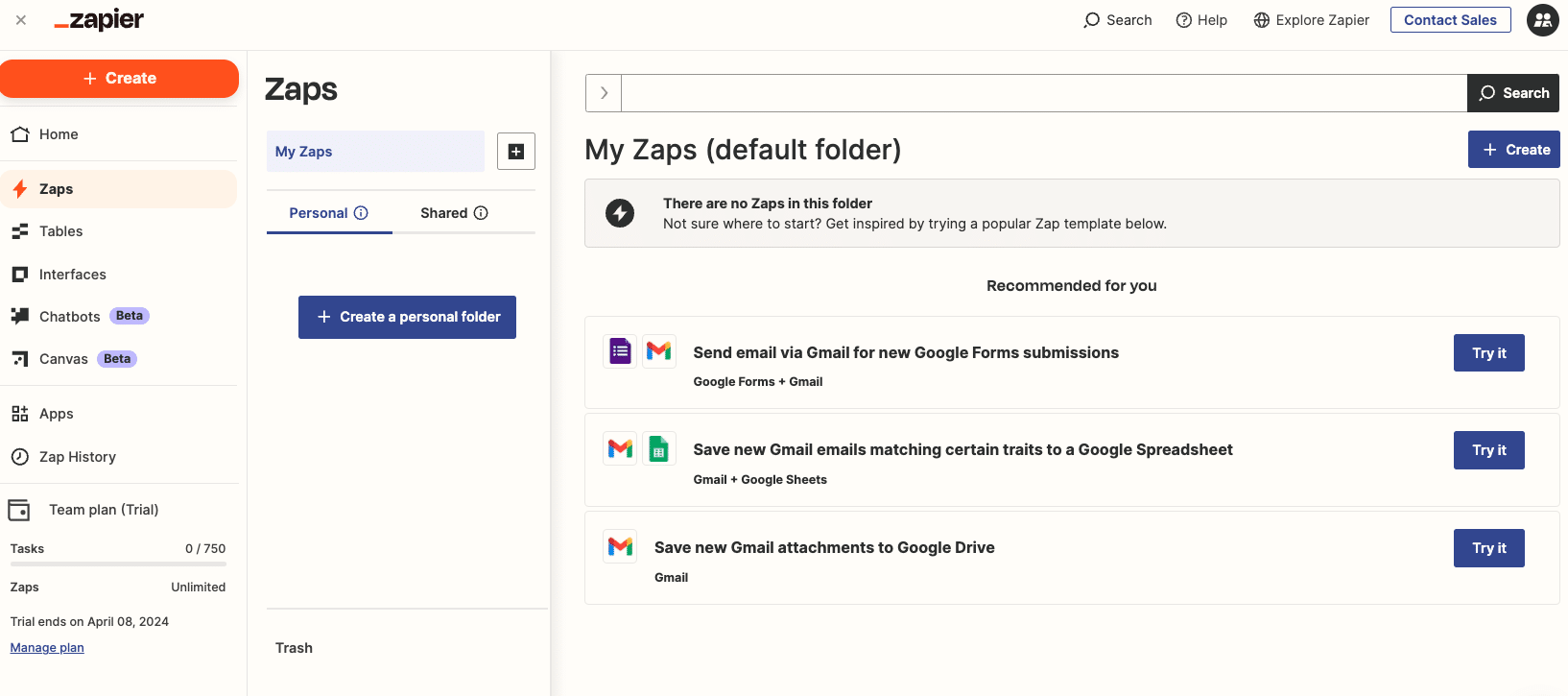Open the account avatar menu
1568x696 pixels.
coord(1543,20)
